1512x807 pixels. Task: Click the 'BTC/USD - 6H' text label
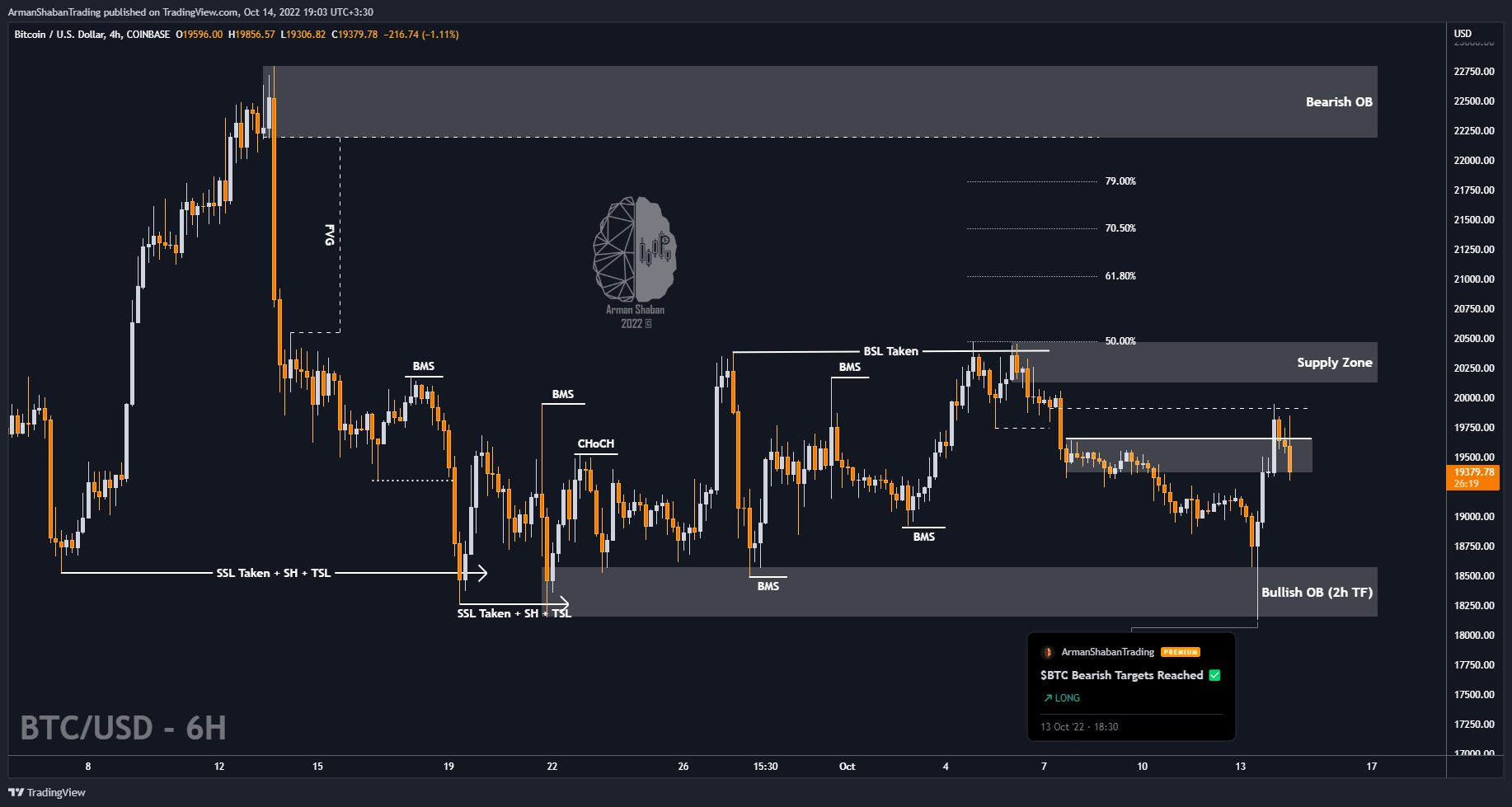tap(123, 728)
